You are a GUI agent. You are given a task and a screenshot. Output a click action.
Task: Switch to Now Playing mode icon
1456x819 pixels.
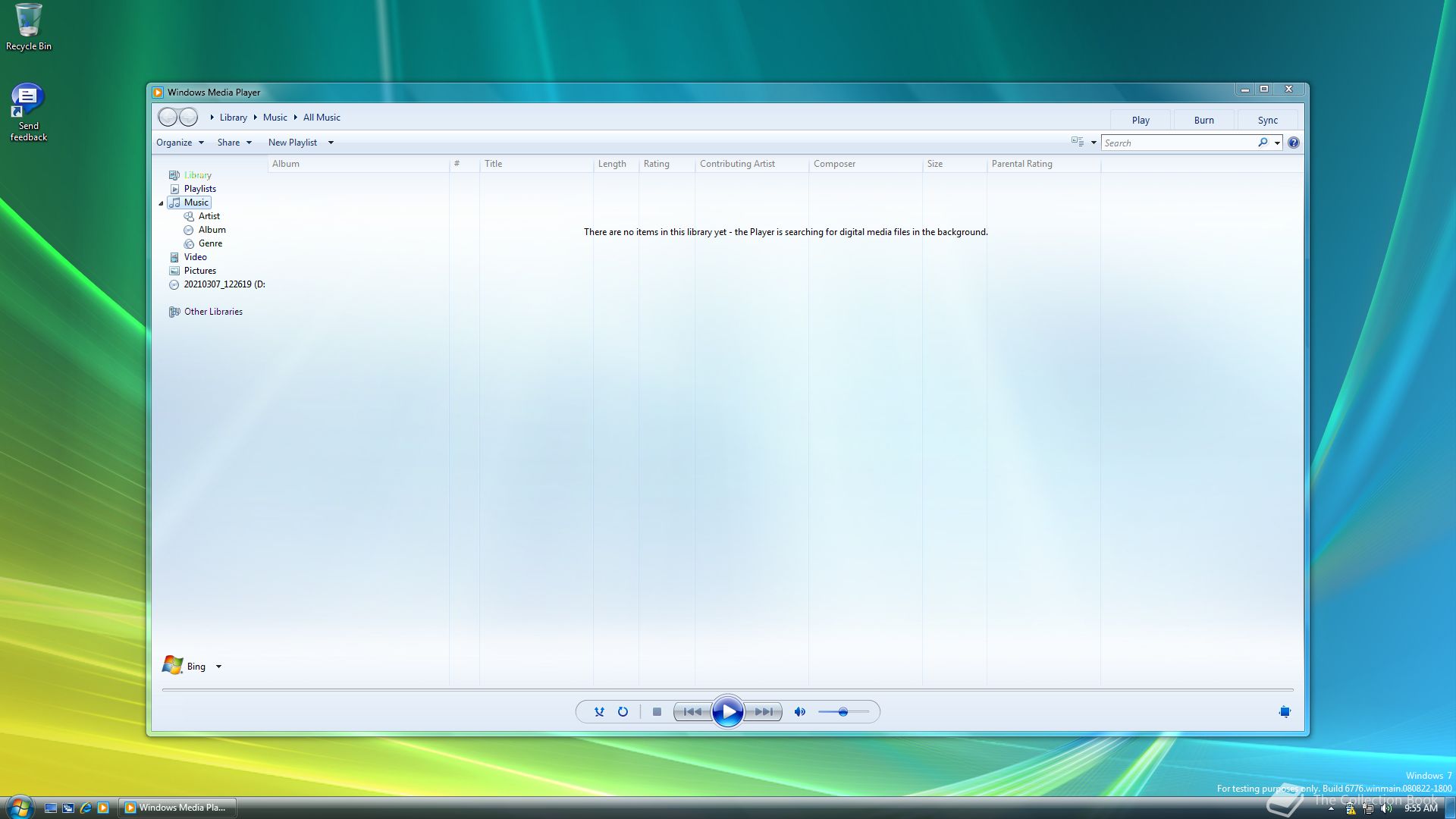1285,712
